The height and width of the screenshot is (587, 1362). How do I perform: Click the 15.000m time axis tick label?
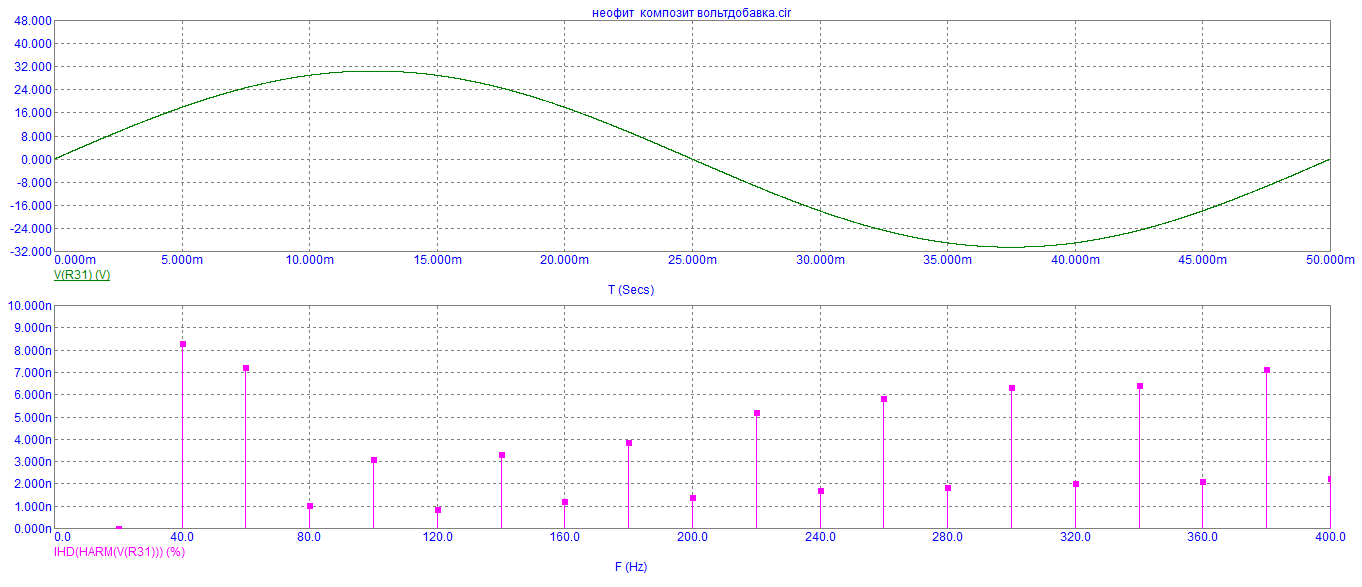(436, 260)
